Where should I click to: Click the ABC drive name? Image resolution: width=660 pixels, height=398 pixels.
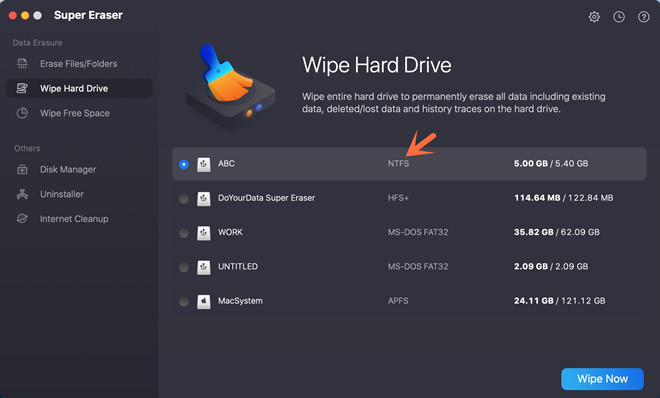pos(226,164)
